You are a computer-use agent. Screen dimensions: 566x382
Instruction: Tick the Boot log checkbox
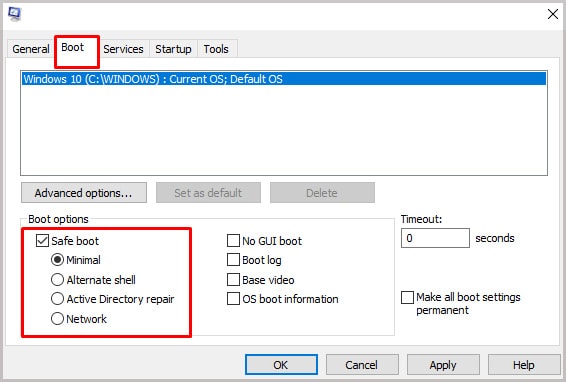[x=233, y=260]
